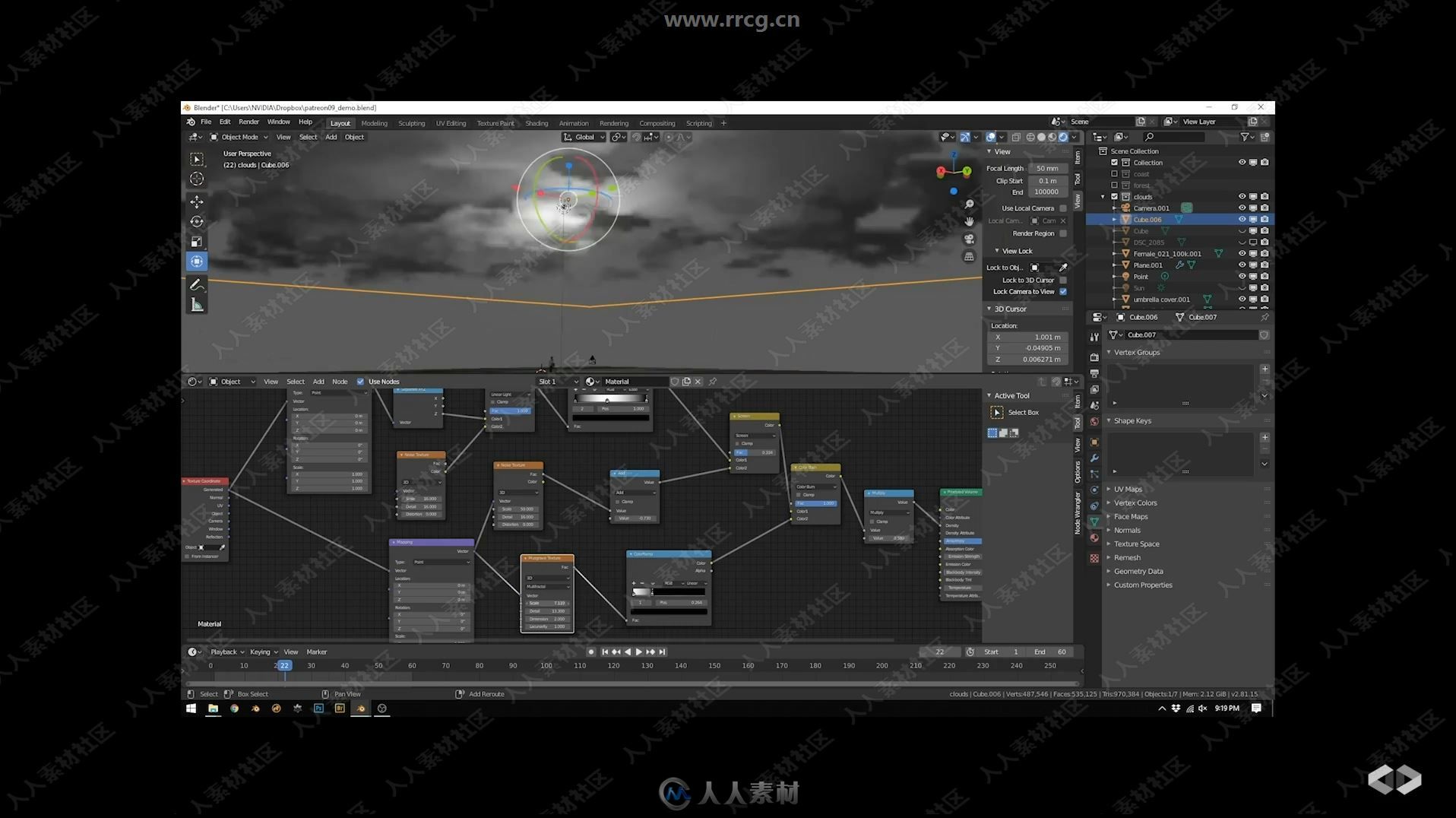1456x818 pixels.
Task: Select the Annotate tool
Action: coord(197,284)
